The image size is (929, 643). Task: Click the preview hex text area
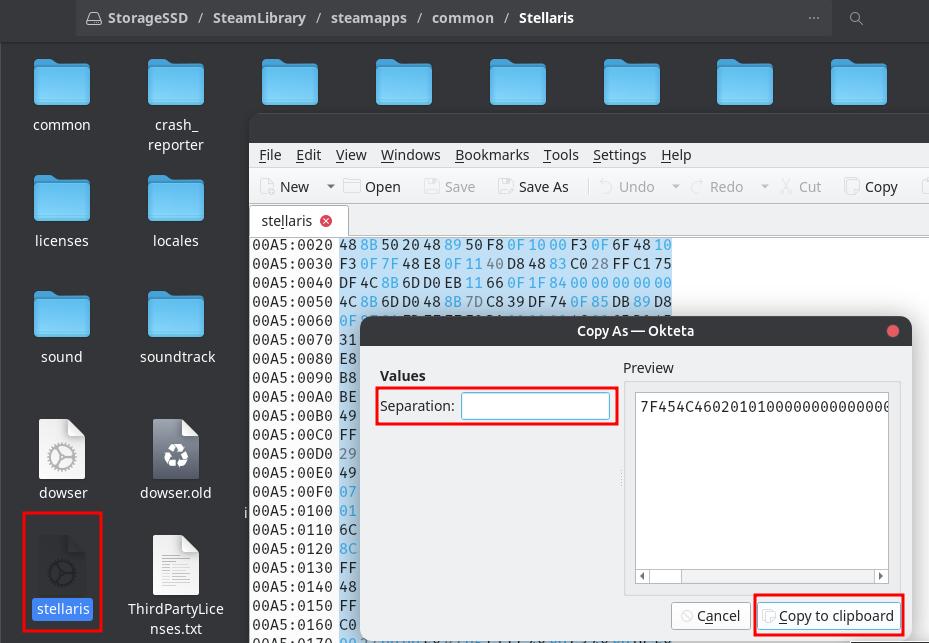click(762, 481)
